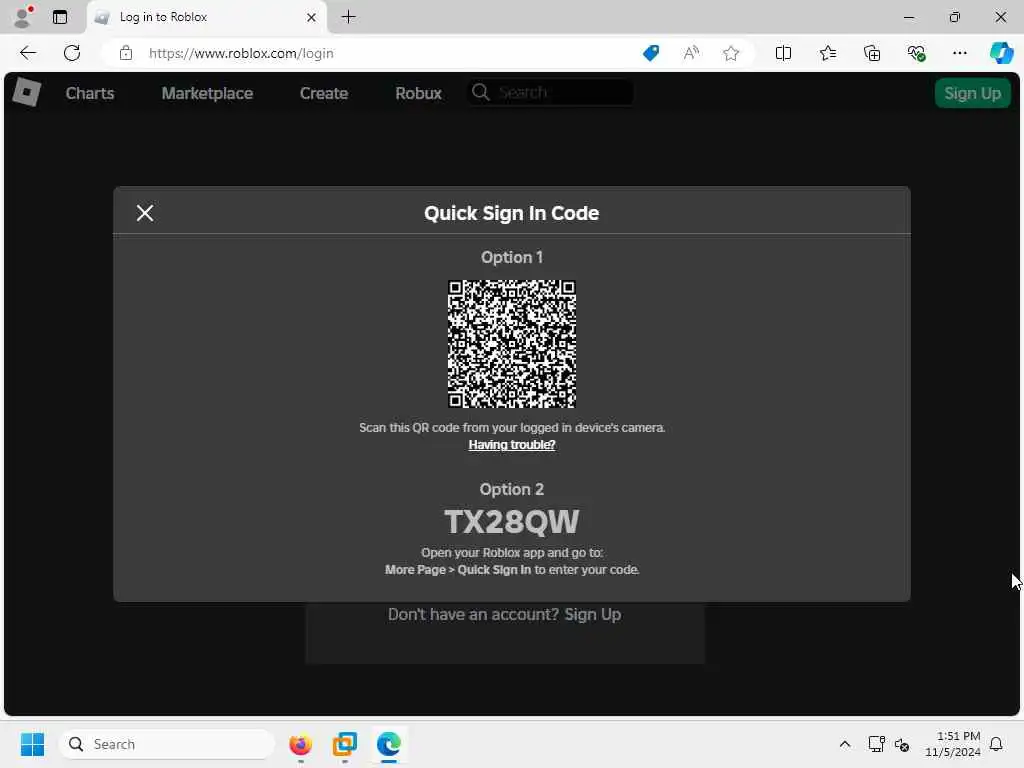1024x768 pixels.
Task: Activate Read aloud icon
Action: [x=691, y=53]
